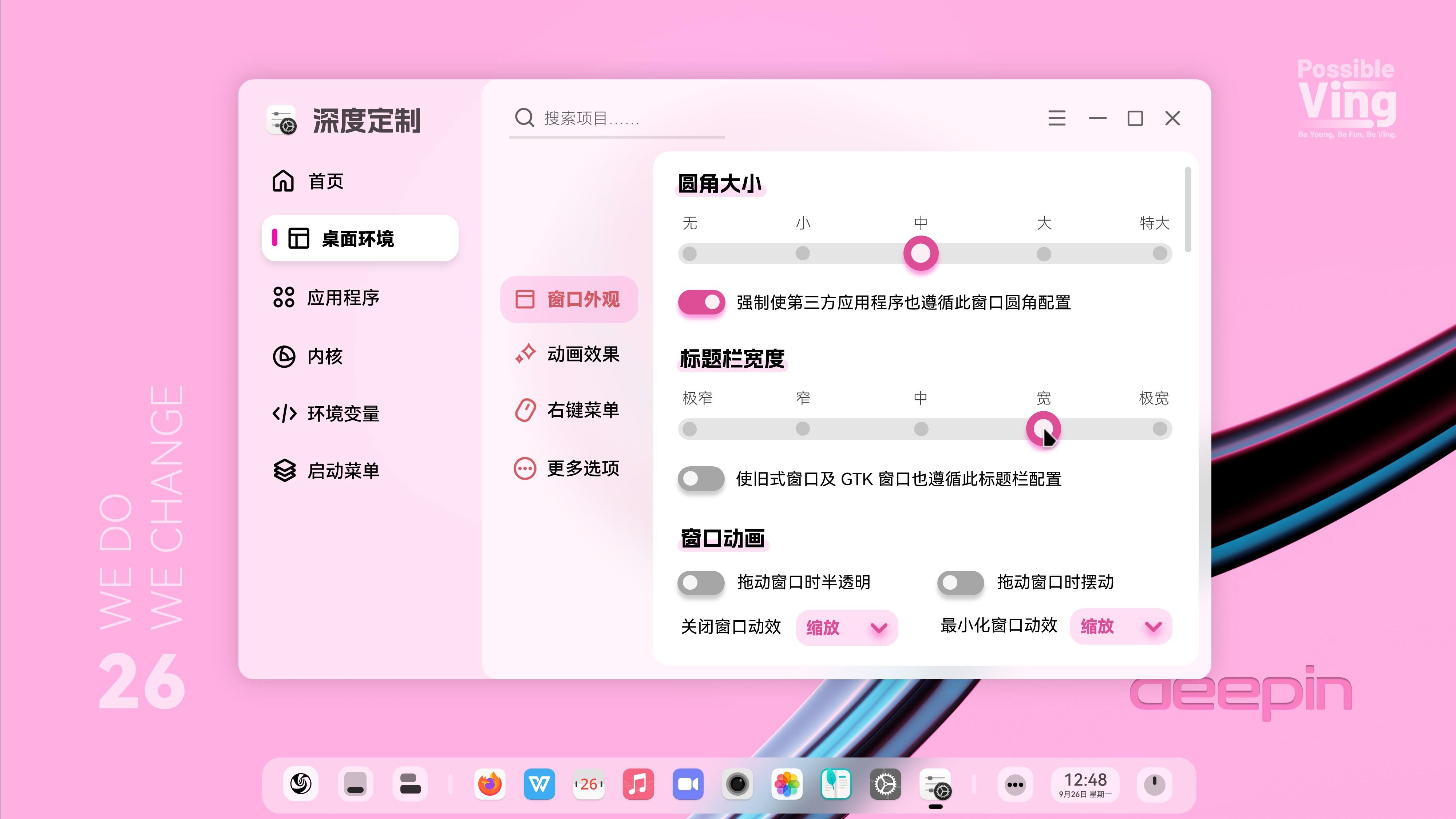Go to 环境变量 settings
This screenshot has height=819, width=1456.
pos(326,414)
